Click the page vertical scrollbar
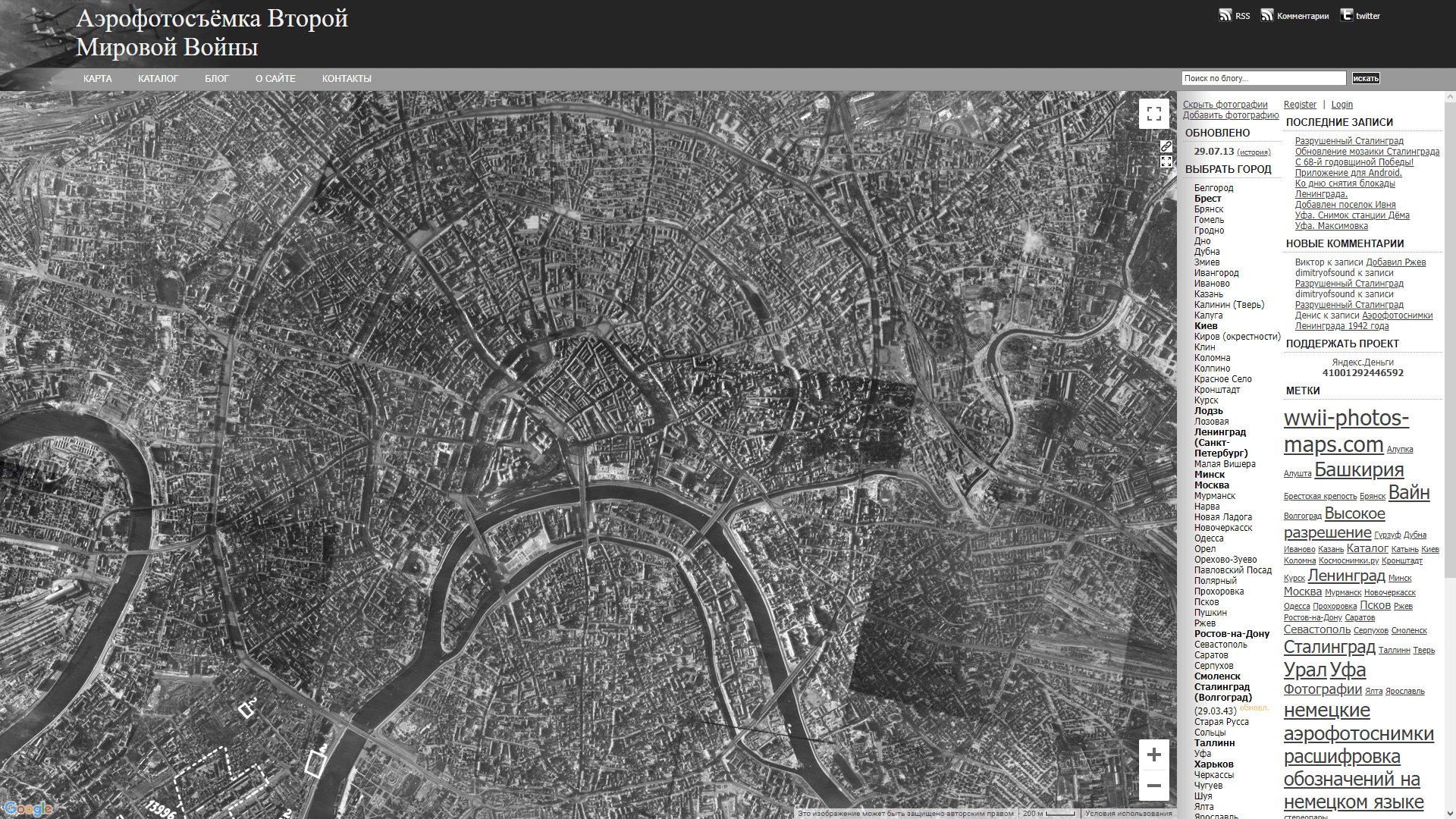 tap(1449, 341)
